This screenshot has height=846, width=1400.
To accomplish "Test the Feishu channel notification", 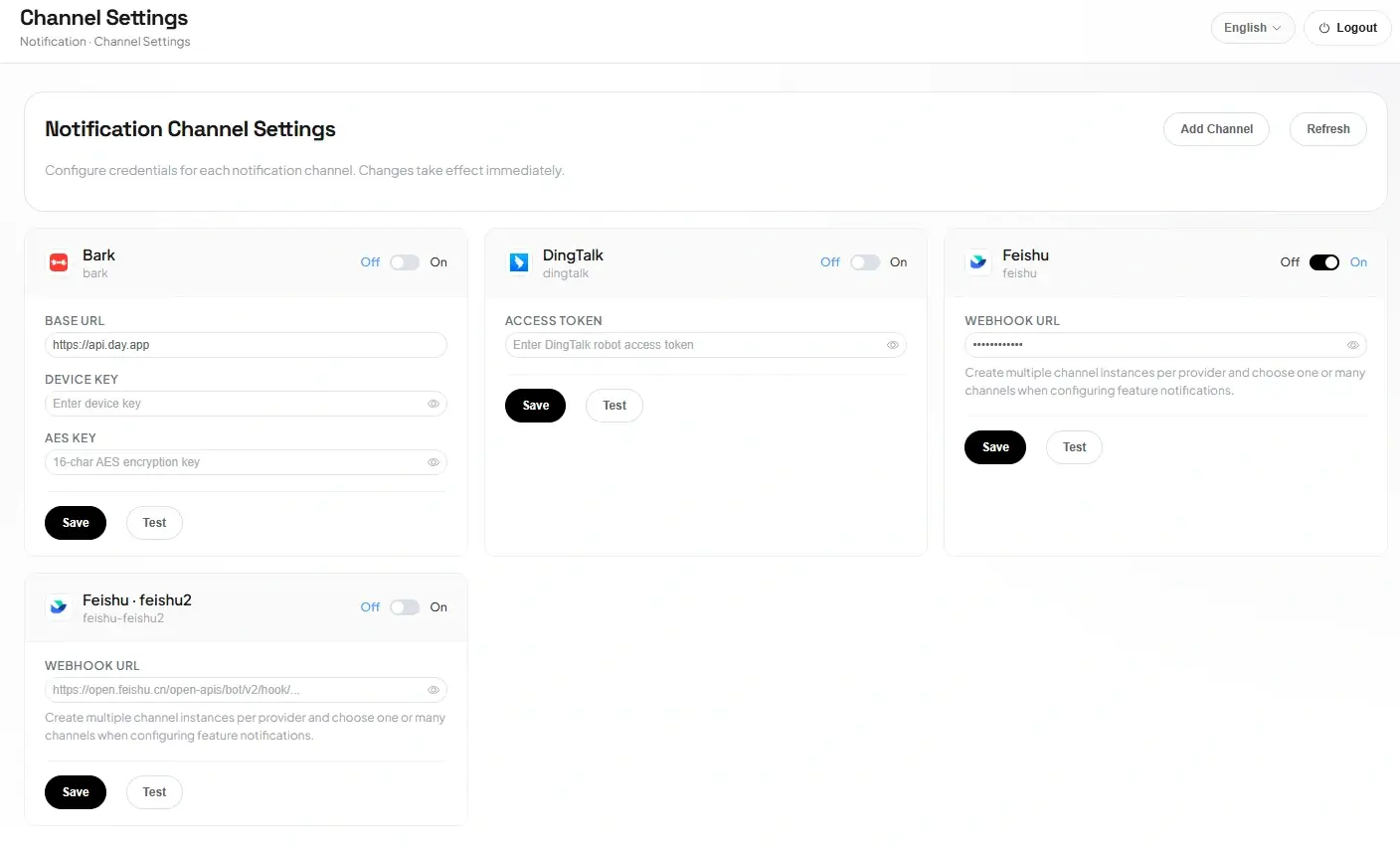I will (x=1074, y=447).
